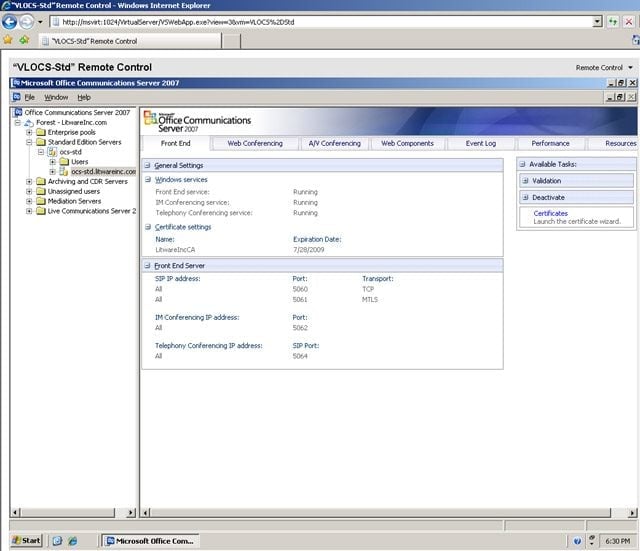
Task: Open the File menu
Action: [x=29, y=97]
